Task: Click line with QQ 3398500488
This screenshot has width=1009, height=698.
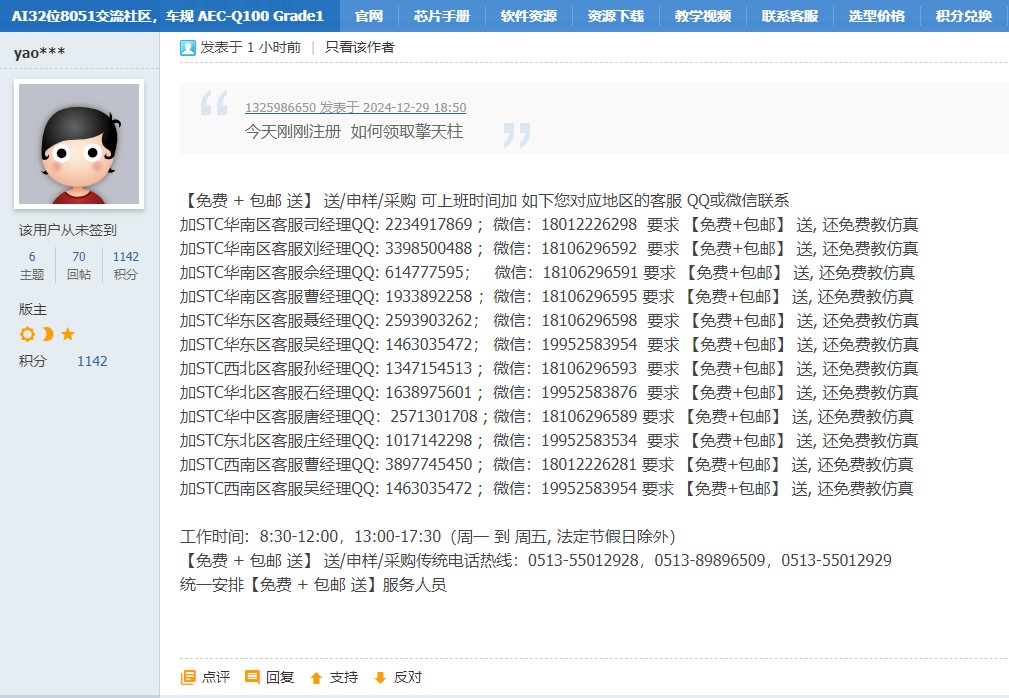Action: 549,248
